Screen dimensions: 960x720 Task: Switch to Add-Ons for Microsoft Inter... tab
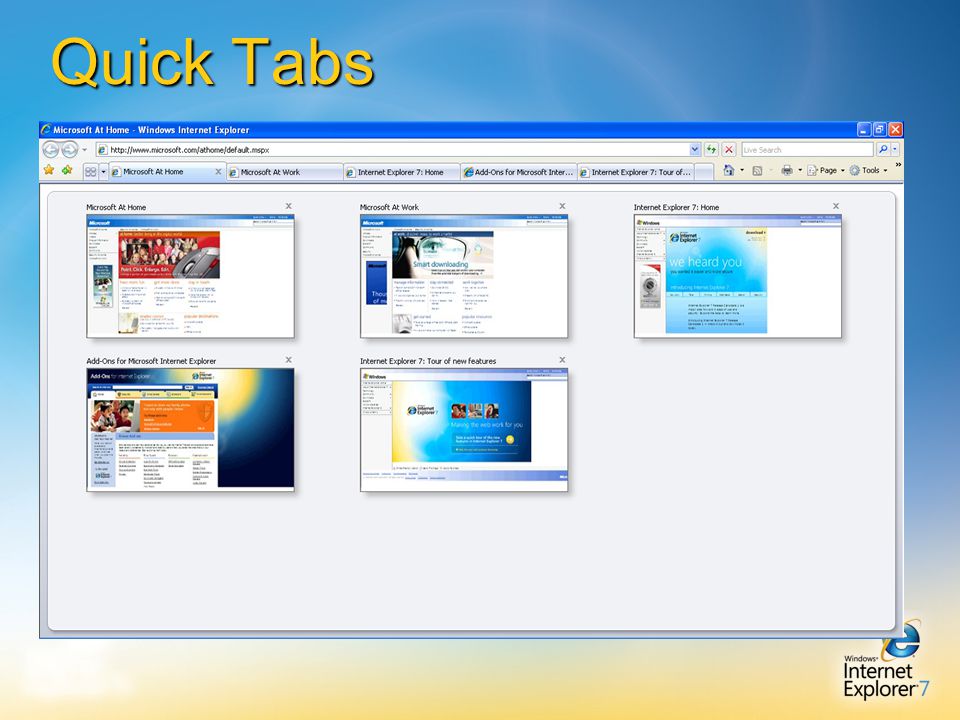pos(519,173)
